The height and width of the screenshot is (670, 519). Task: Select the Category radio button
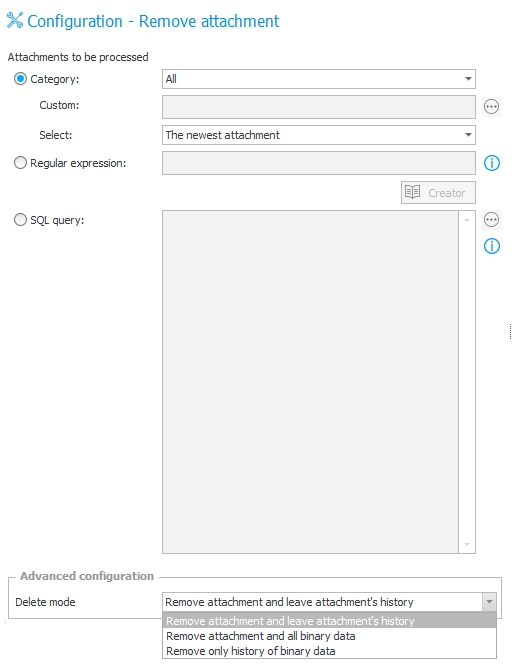pyautogui.click(x=20, y=79)
